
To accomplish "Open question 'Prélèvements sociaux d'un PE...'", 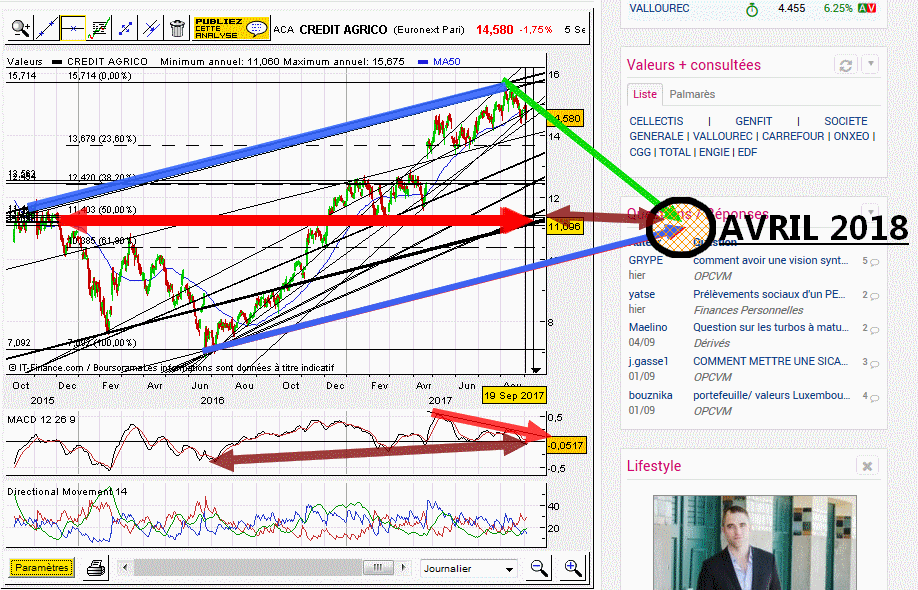I will pos(769,294).
